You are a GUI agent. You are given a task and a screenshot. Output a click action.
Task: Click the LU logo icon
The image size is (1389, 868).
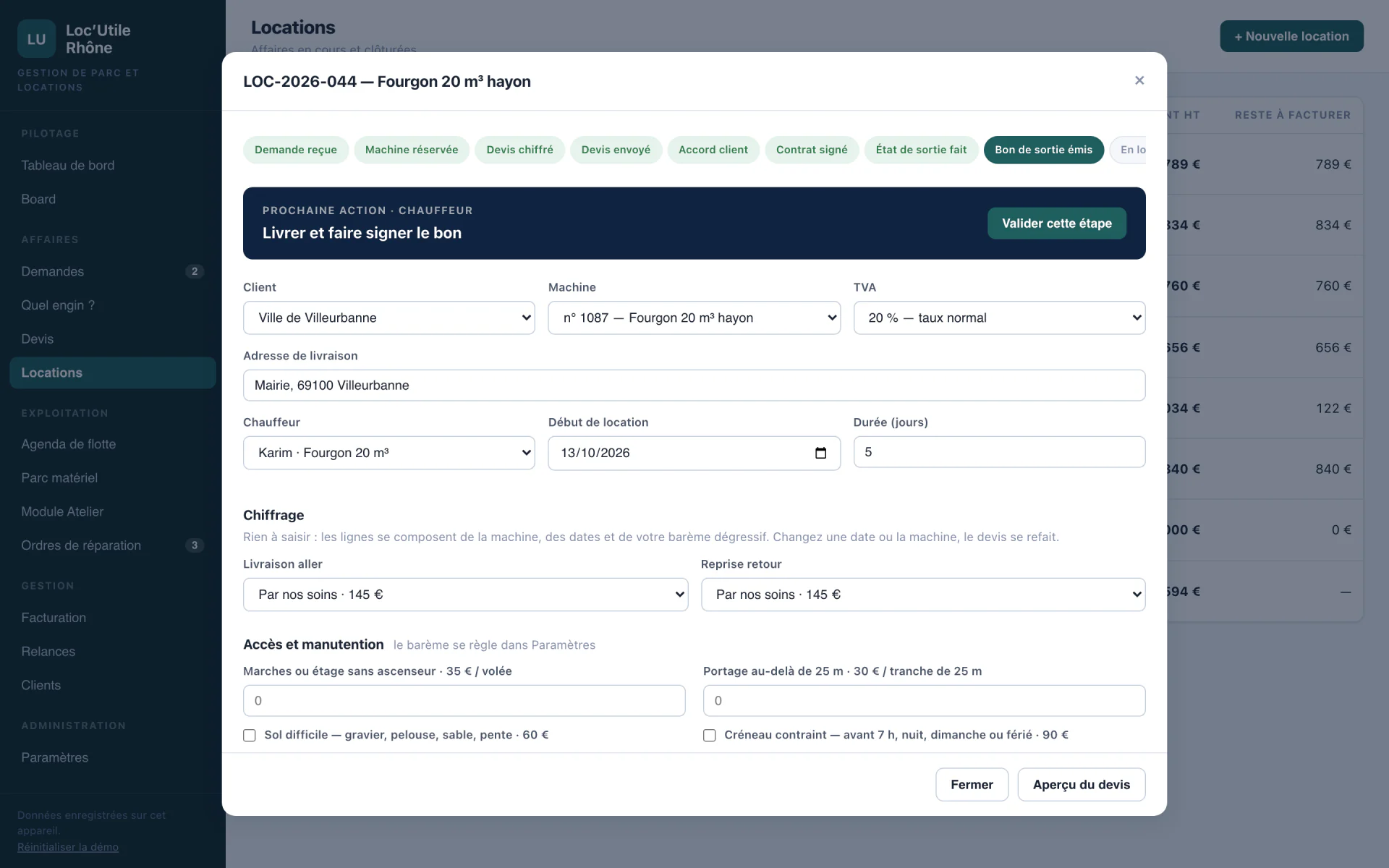[x=36, y=39]
